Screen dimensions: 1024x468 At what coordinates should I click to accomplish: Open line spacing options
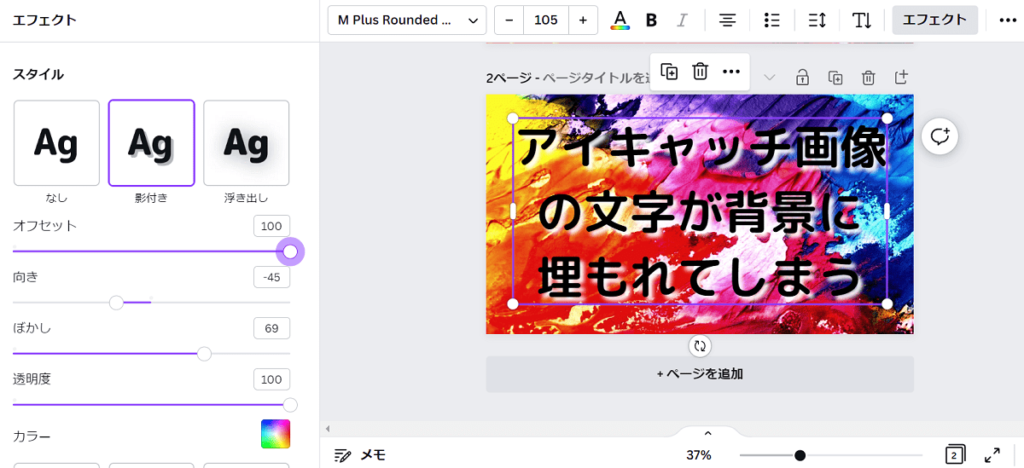click(817, 20)
